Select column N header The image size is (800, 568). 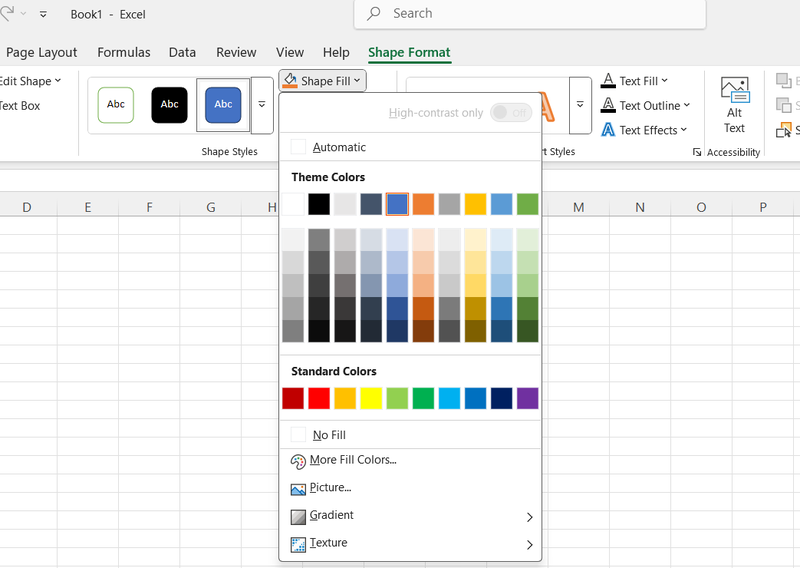click(640, 207)
